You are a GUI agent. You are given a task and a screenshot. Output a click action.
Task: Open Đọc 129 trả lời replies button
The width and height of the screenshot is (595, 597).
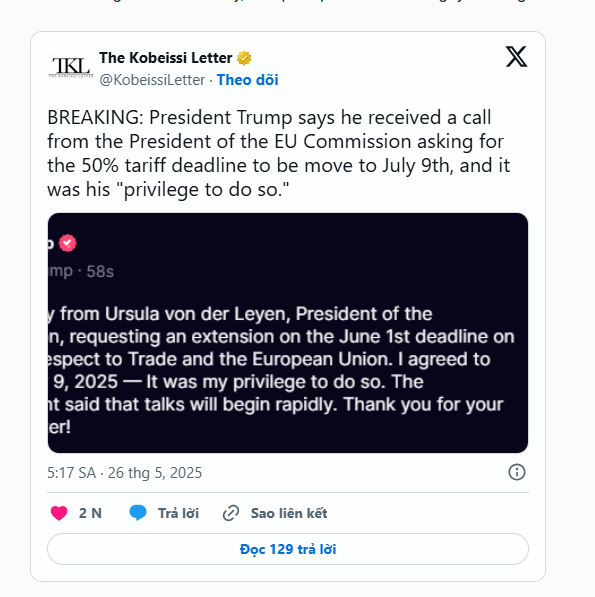coord(288,549)
